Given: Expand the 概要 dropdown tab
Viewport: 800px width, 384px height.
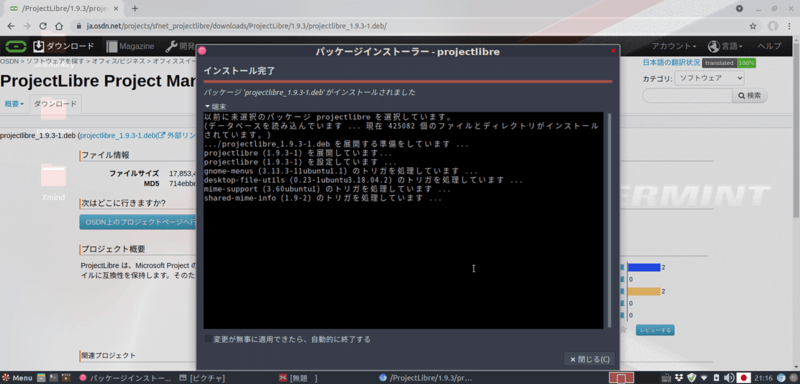Looking at the screenshot, I should click(14, 104).
